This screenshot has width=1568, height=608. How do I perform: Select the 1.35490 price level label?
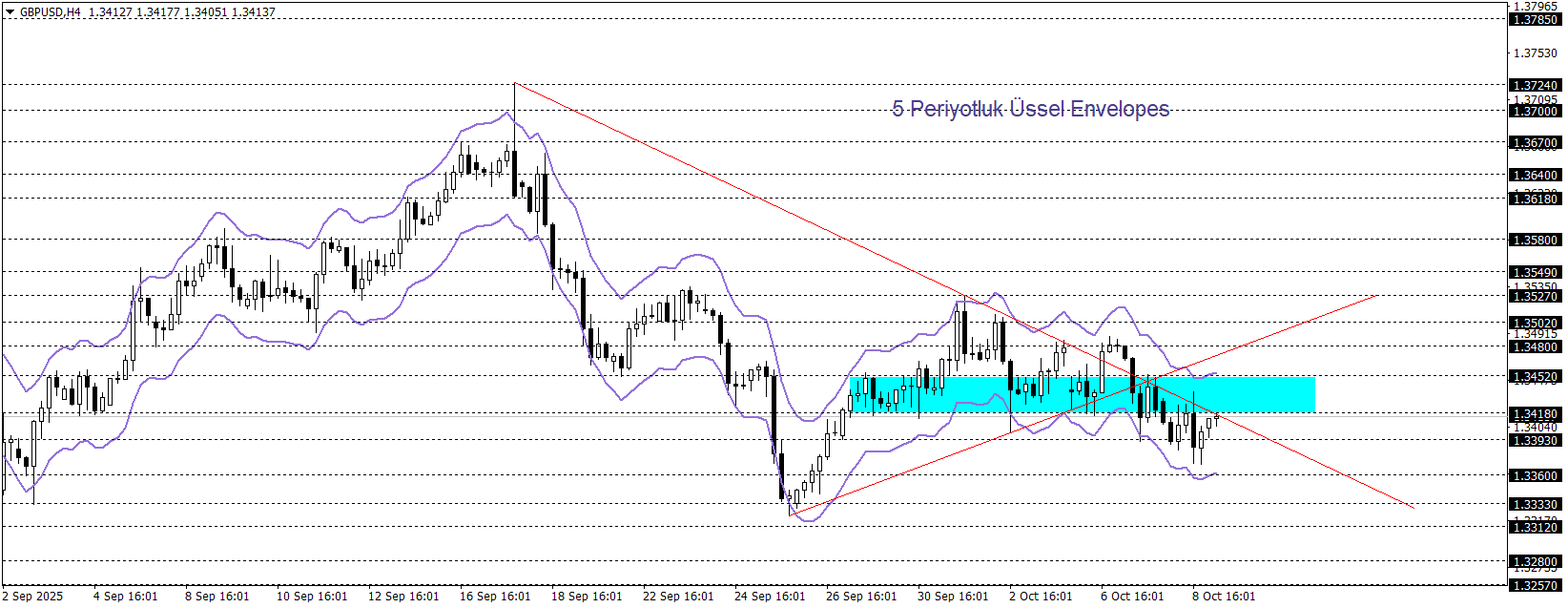[x=1535, y=272]
